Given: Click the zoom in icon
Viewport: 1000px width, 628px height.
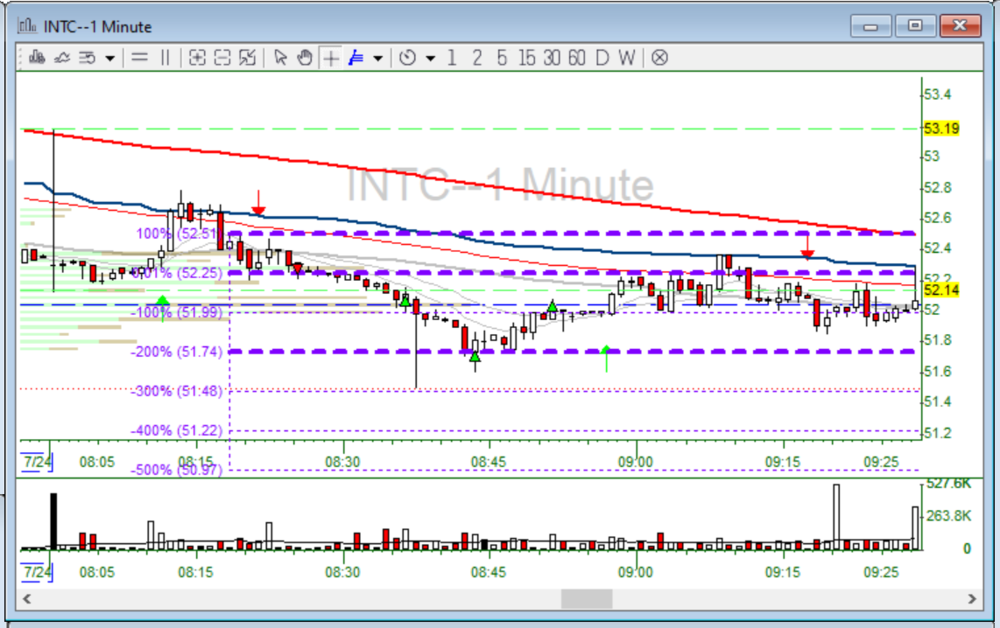Looking at the screenshot, I should pyautogui.click(x=197, y=58).
